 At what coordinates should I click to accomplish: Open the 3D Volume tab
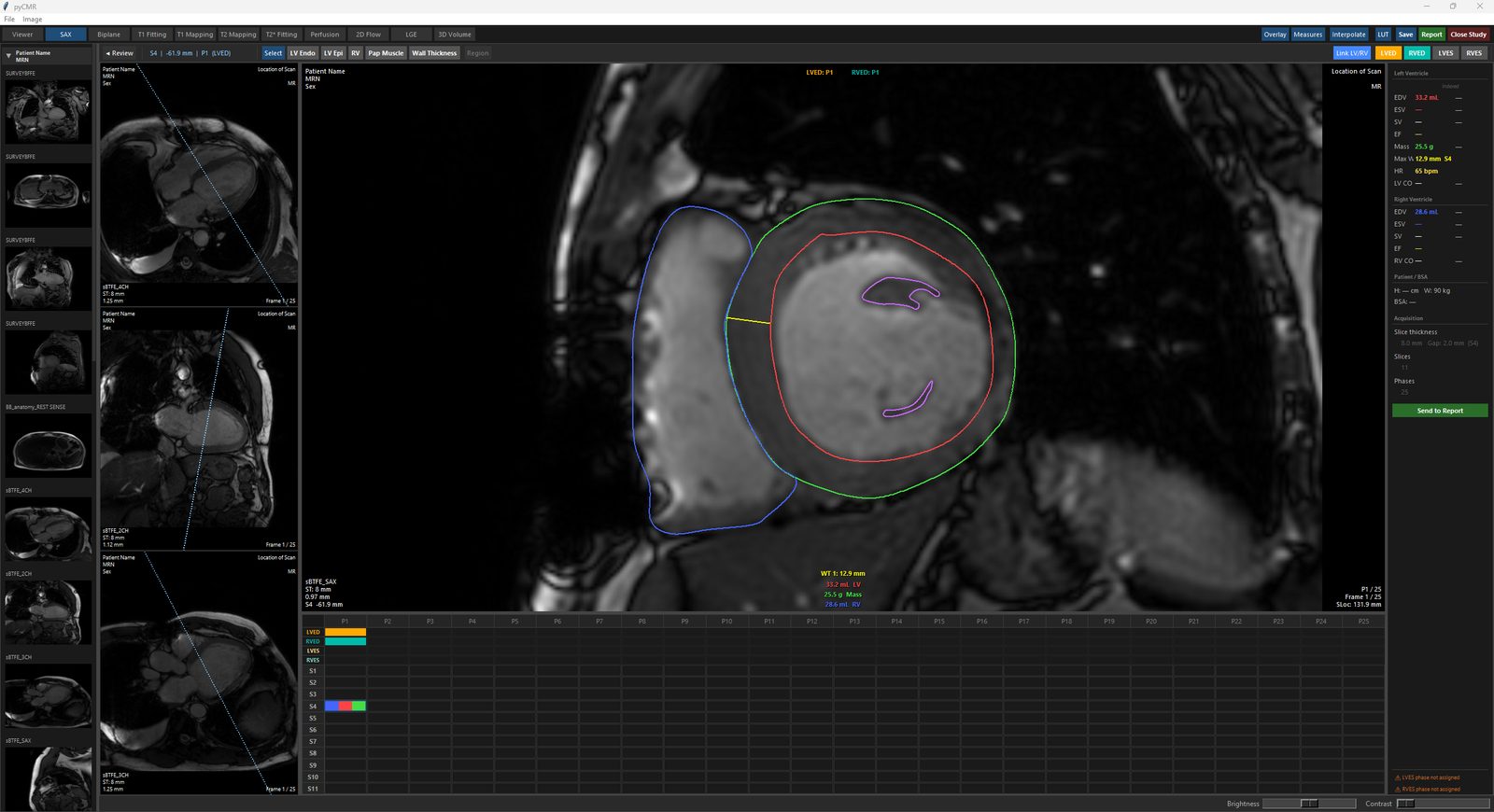[x=455, y=35]
